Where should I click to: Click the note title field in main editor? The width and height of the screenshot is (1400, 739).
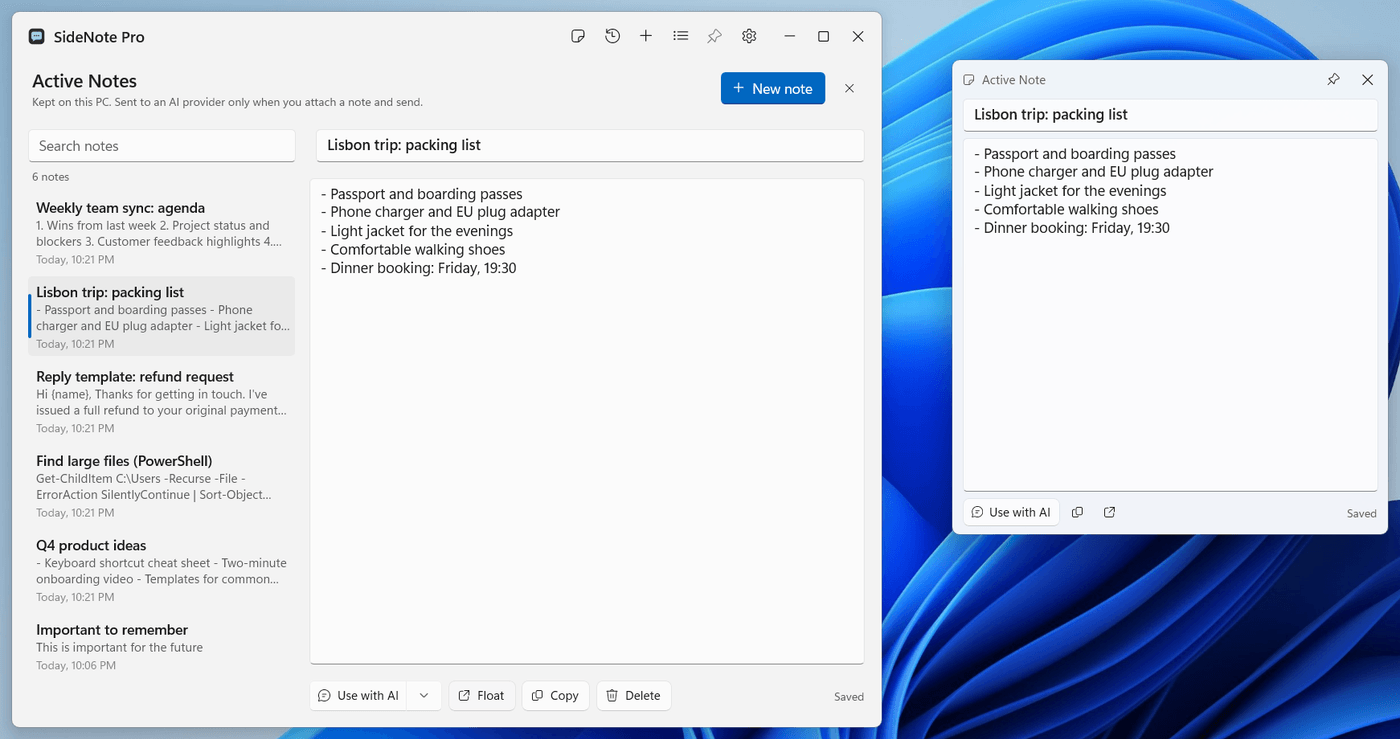point(590,145)
